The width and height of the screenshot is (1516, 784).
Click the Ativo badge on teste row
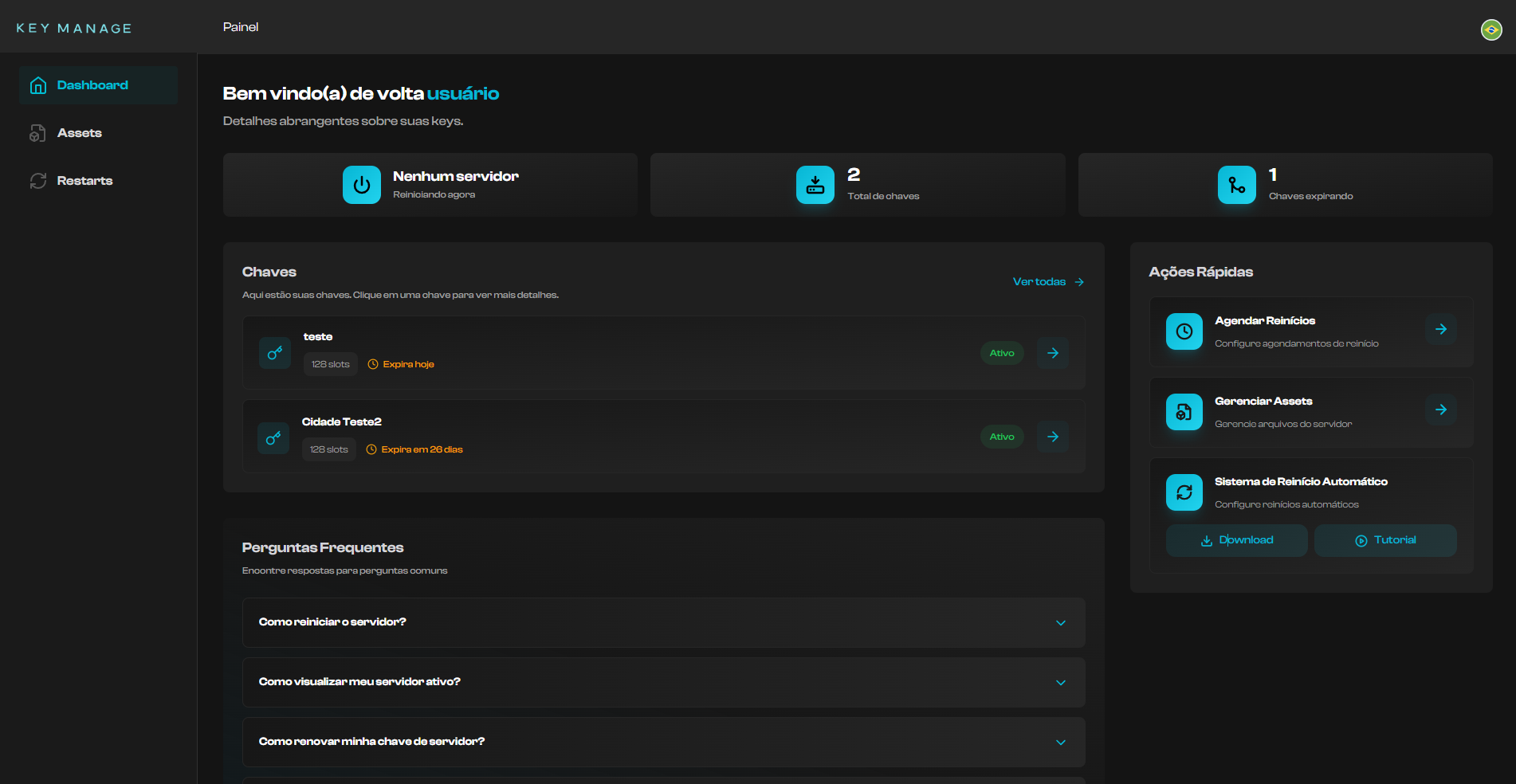(1002, 353)
